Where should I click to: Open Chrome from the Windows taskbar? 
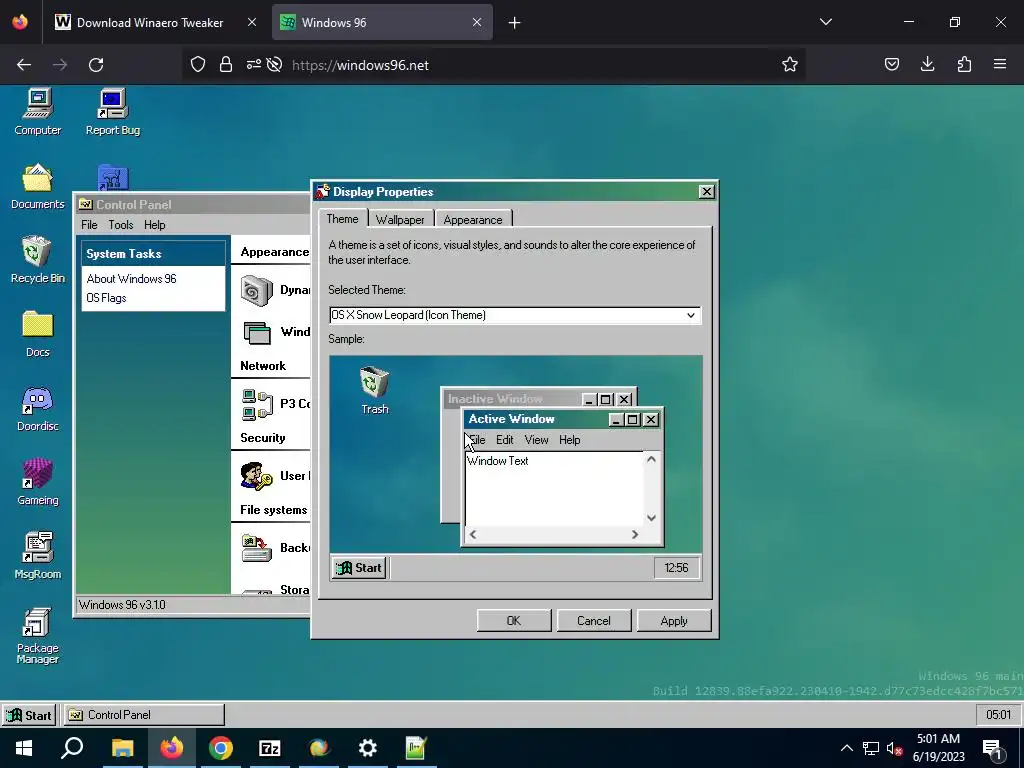click(x=221, y=748)
